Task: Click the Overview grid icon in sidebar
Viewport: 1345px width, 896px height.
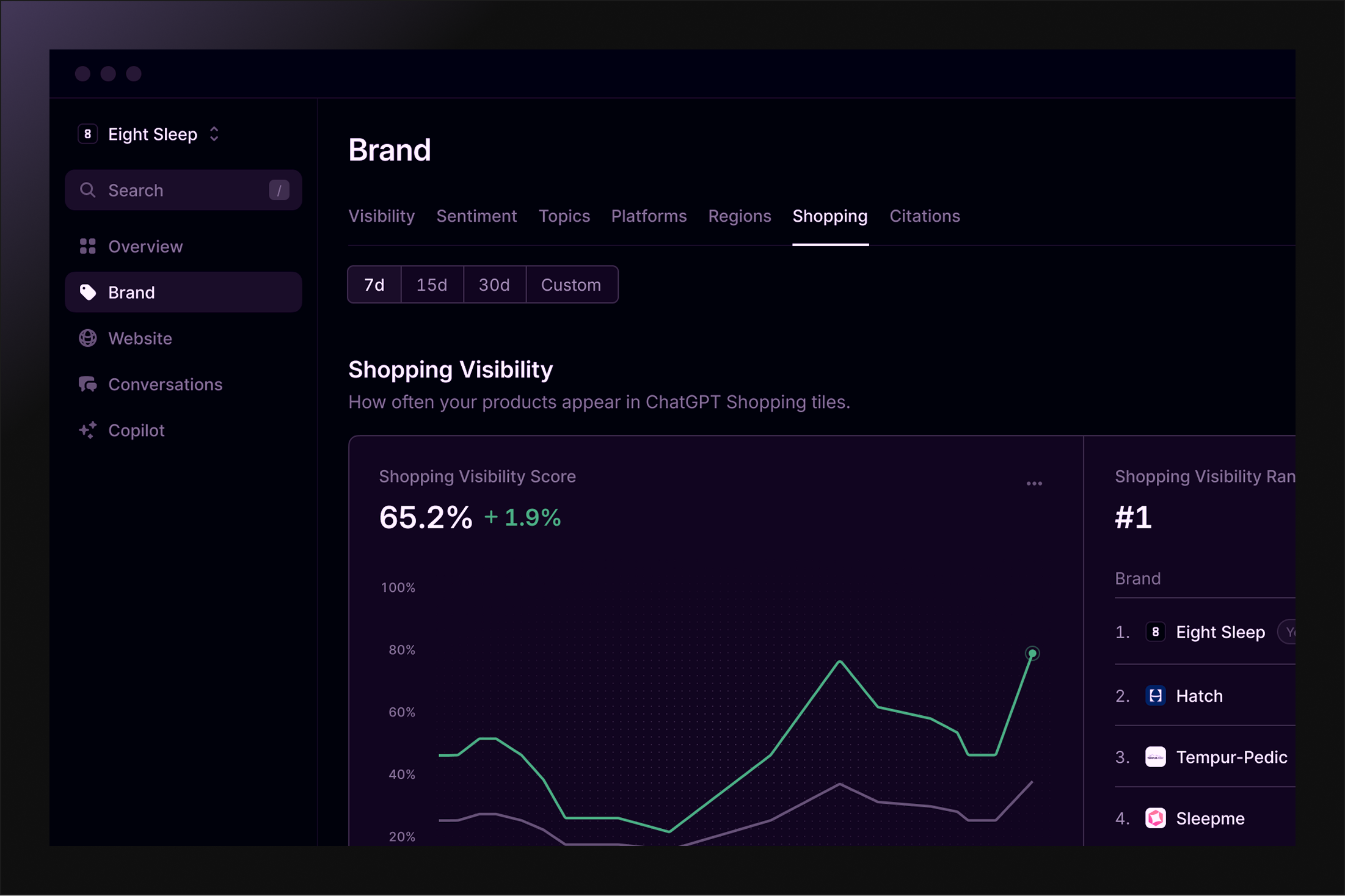Action: pyautogui.click(x=88, y=246)
